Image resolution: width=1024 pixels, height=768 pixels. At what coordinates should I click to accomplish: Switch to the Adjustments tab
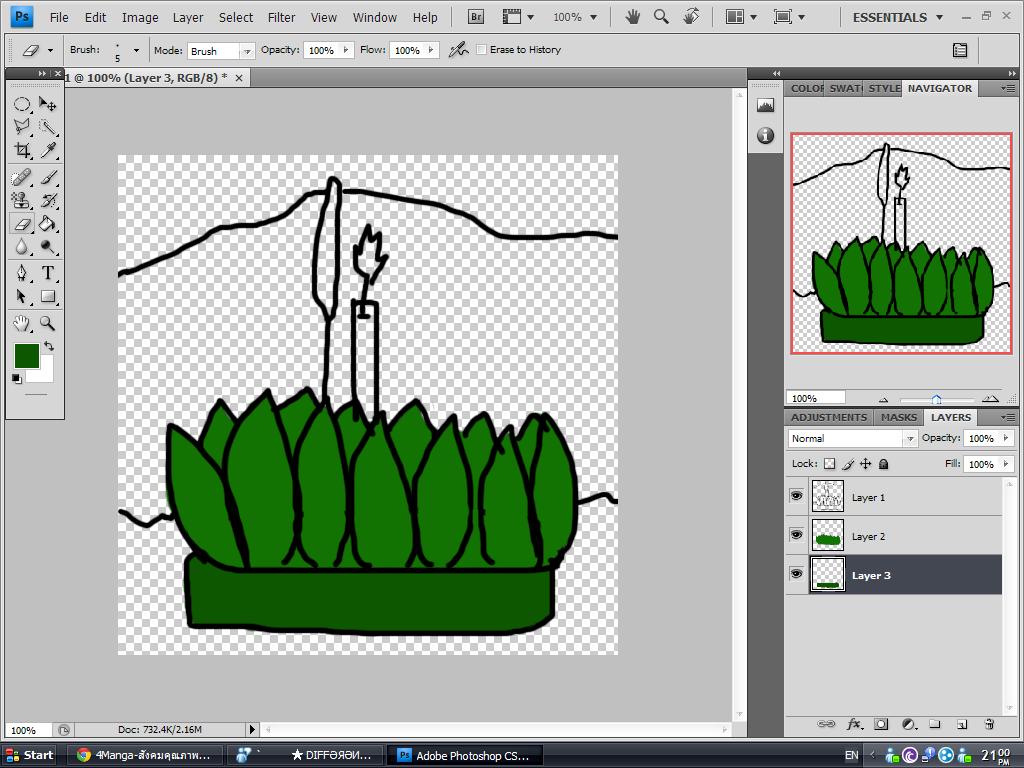[828, 417]
